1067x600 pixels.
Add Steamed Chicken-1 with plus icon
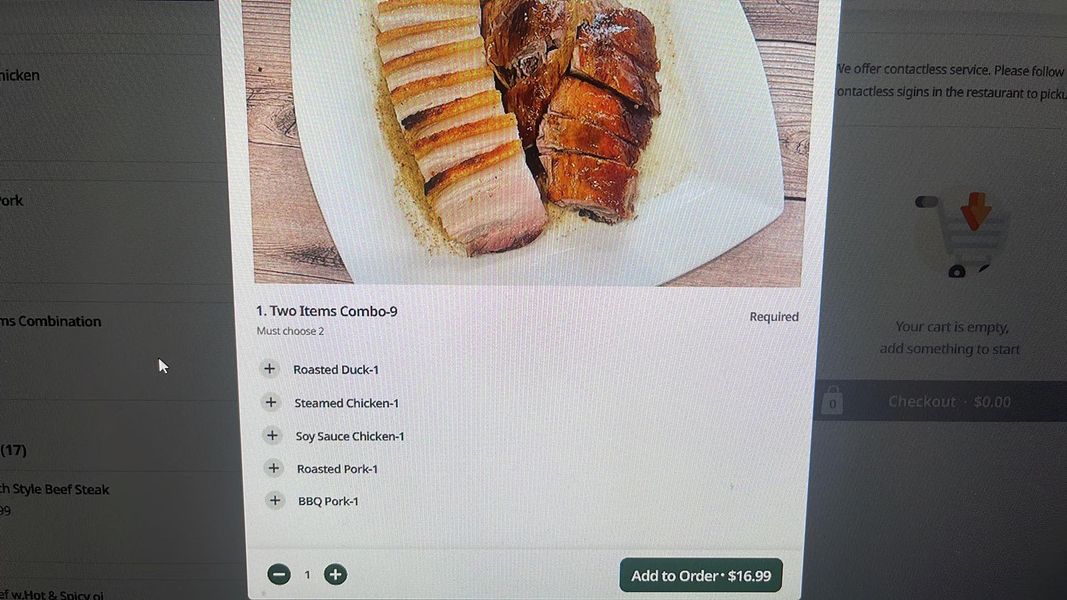click(271, 402)
